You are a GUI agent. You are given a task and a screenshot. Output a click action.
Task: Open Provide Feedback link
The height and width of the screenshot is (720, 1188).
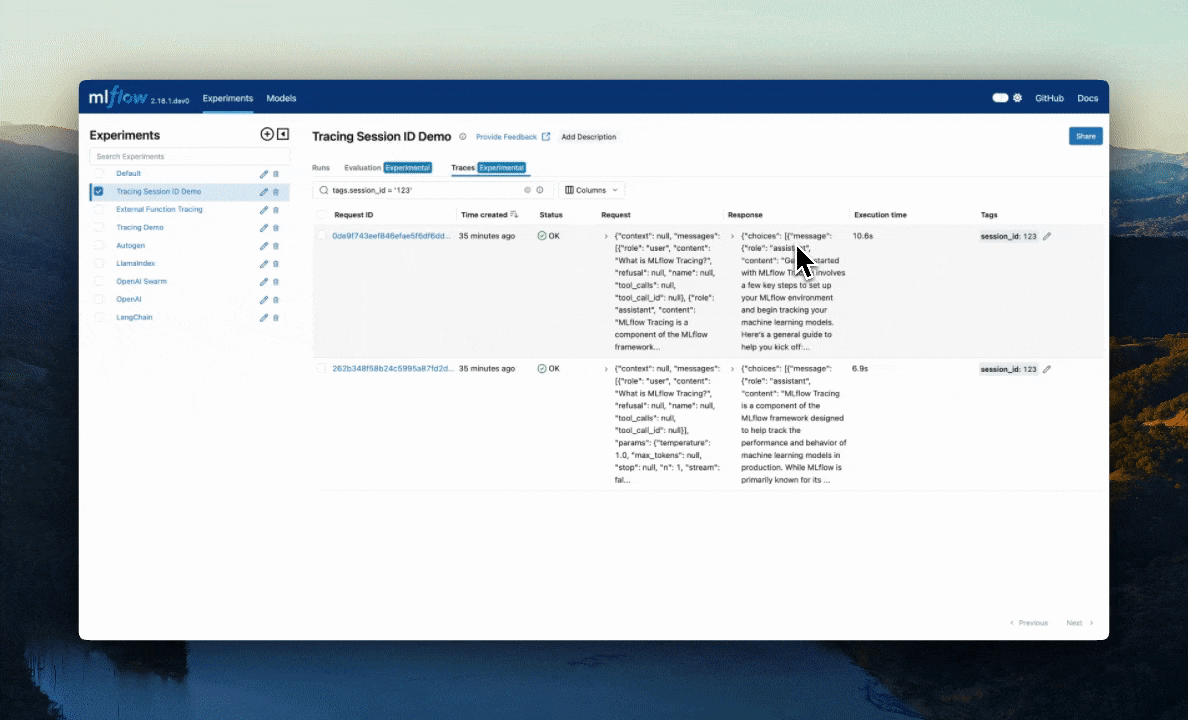(x=513, y=137)
